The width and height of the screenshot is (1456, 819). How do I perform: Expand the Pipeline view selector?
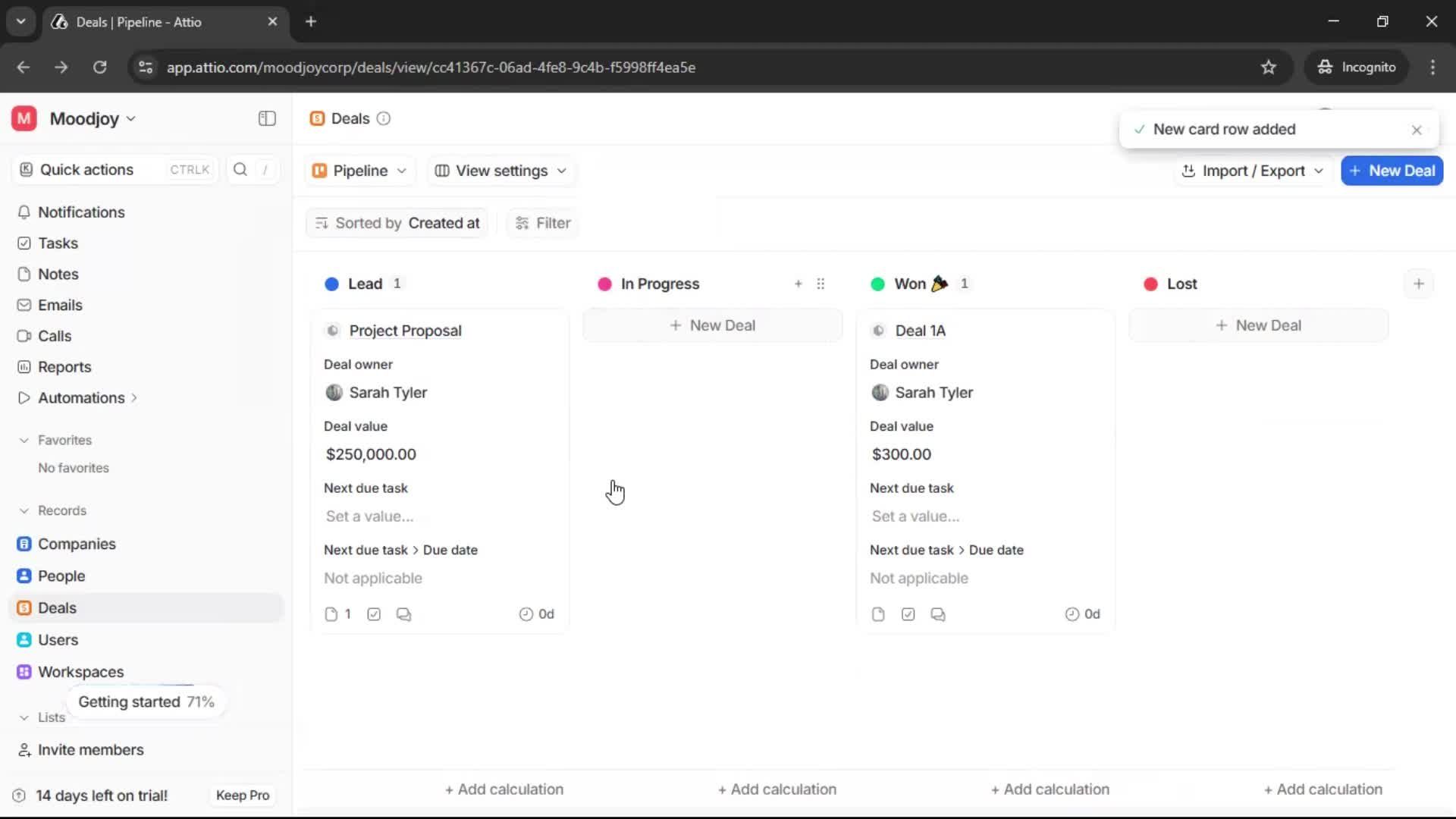coord(359,171)
